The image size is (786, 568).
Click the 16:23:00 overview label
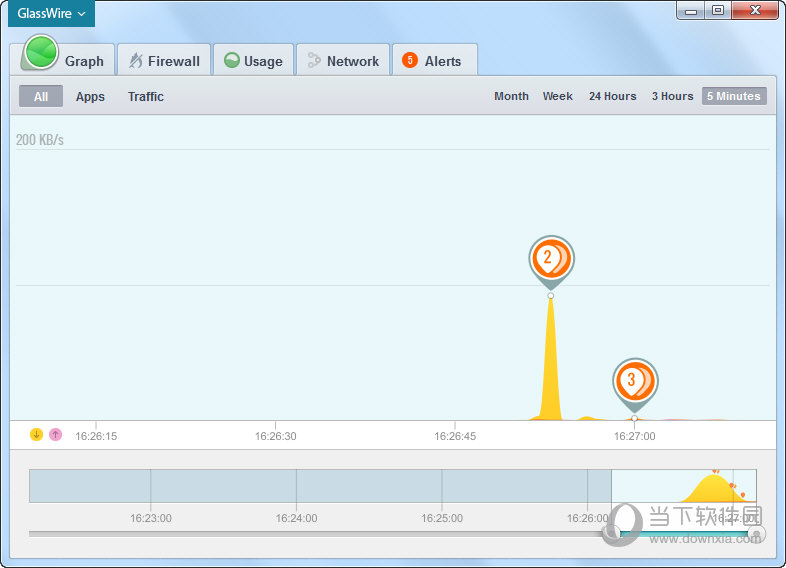[151, 518]
